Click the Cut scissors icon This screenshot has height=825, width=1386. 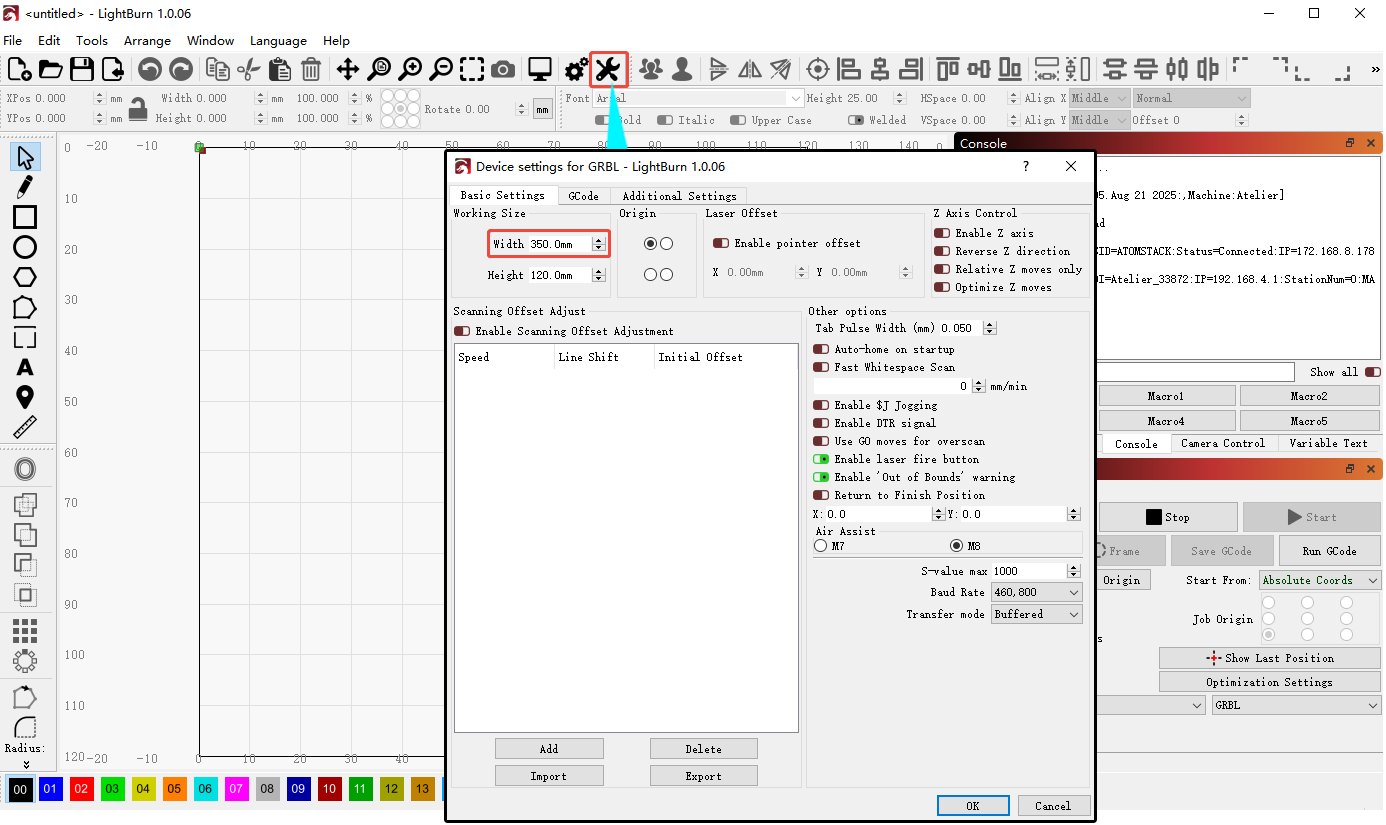249,69
